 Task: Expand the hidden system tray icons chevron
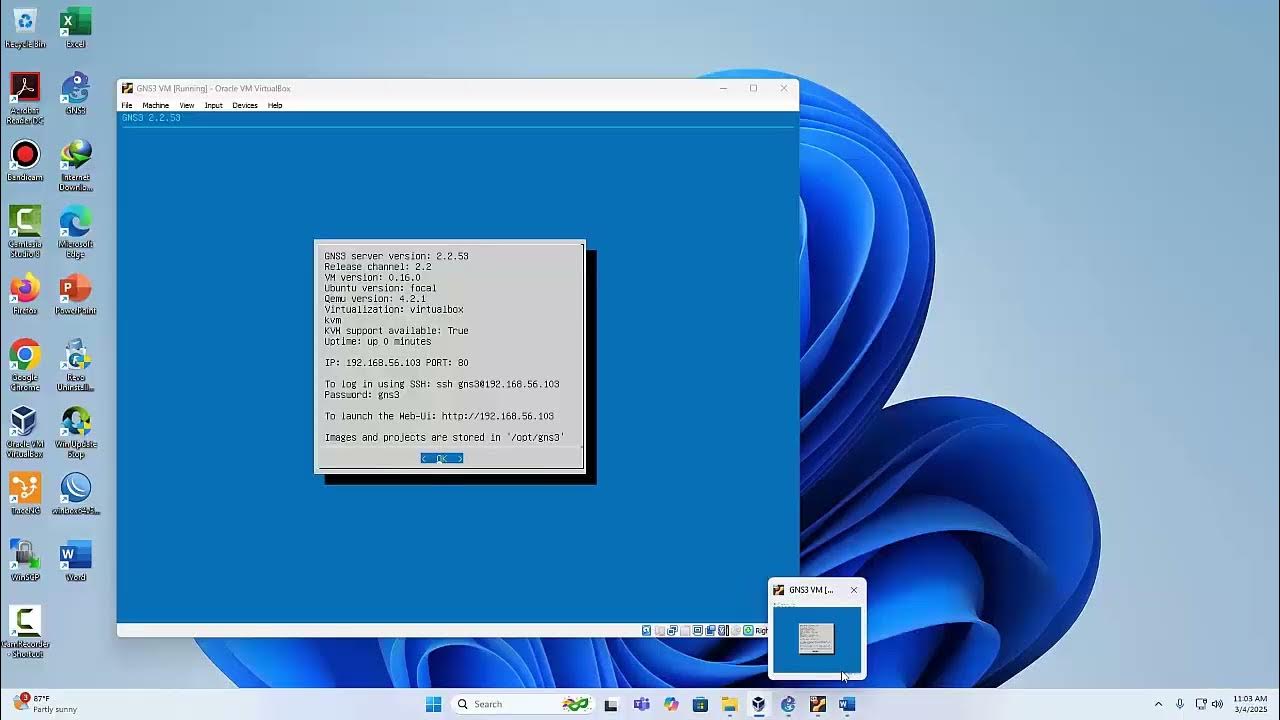(1158, 704)
